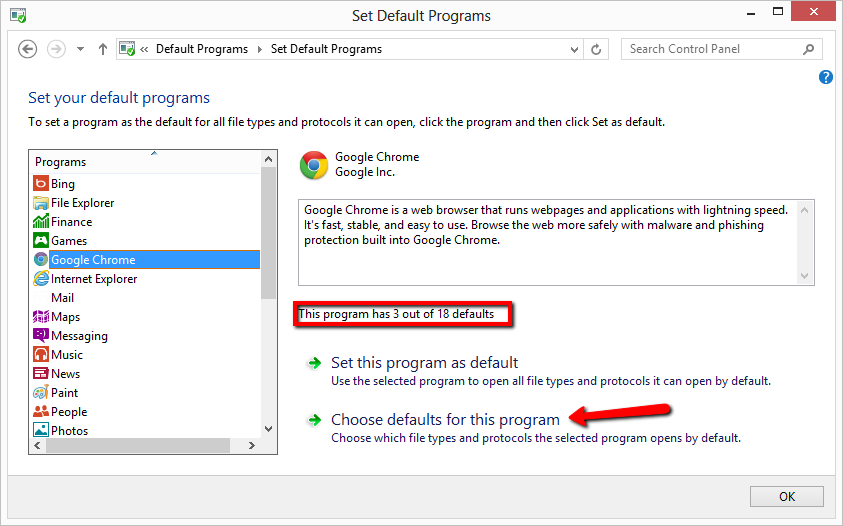Click the Games controller icon

click(41, 240)
